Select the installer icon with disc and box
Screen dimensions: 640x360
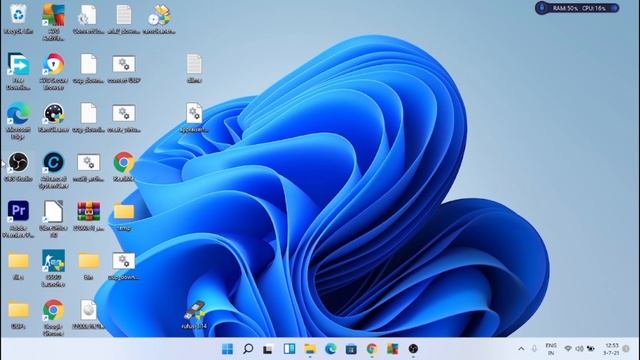click(x=159, y=19)
